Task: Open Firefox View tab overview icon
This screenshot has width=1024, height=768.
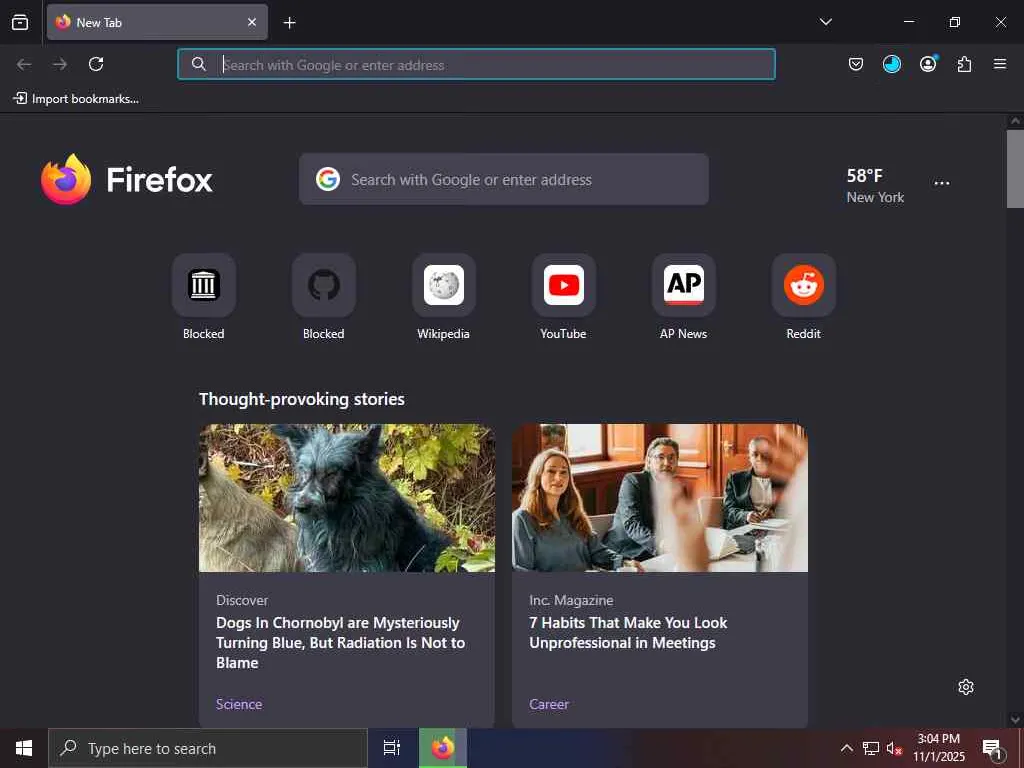Action: tap(20, 22)
